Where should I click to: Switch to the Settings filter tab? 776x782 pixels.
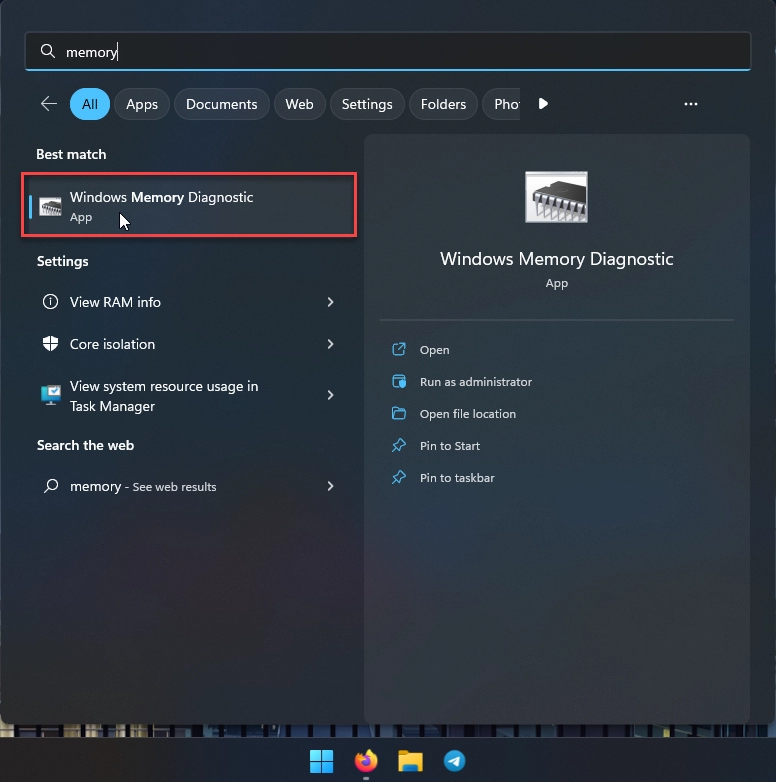(367, 104)
